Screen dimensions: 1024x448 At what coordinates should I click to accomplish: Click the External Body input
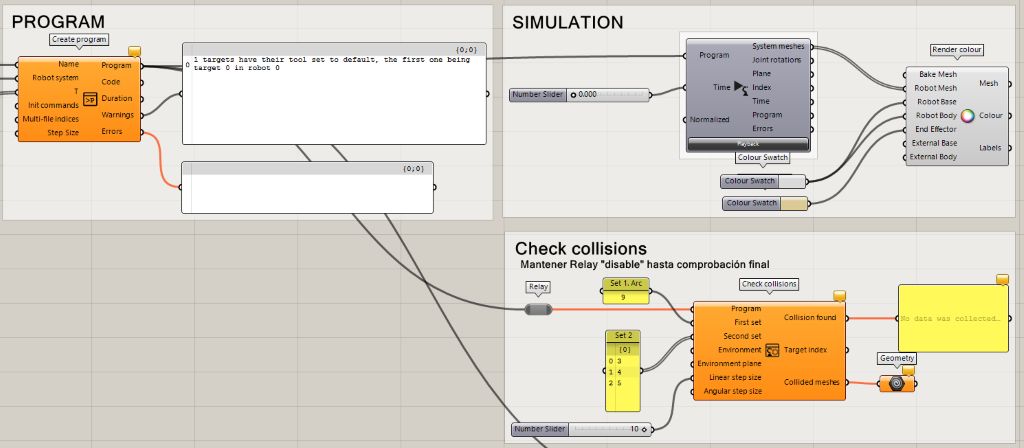(x=933, y=157)
